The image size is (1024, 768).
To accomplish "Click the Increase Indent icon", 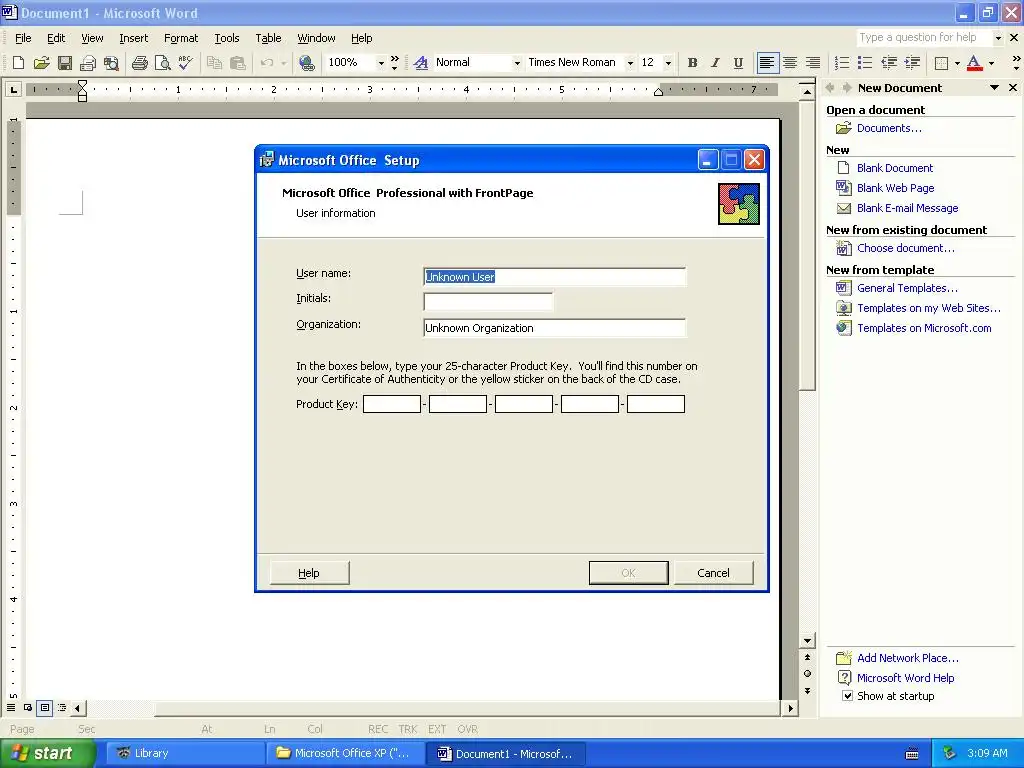I will (x=912, y=63).
